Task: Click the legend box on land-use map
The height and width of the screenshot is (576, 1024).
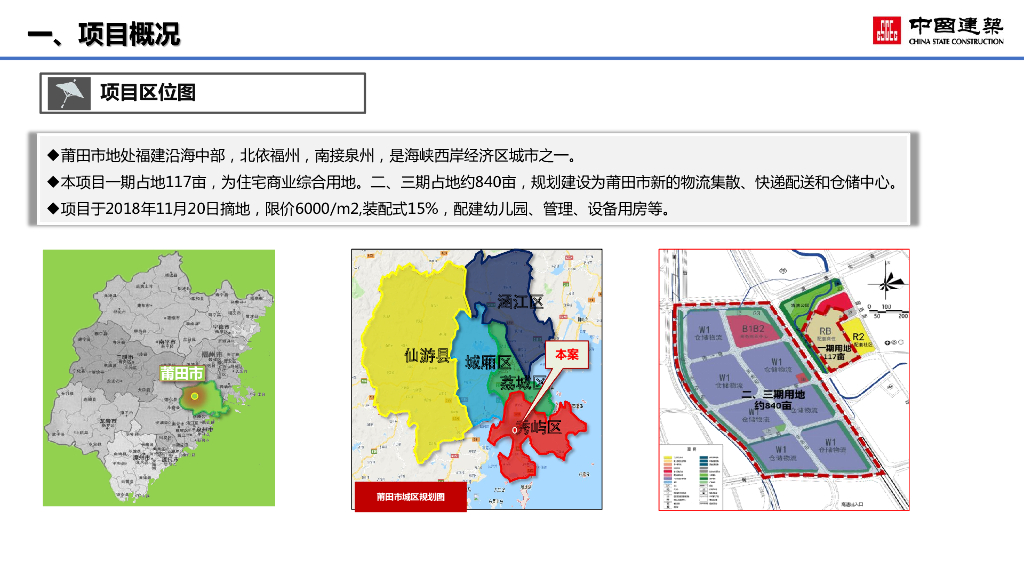Action: 700,478
